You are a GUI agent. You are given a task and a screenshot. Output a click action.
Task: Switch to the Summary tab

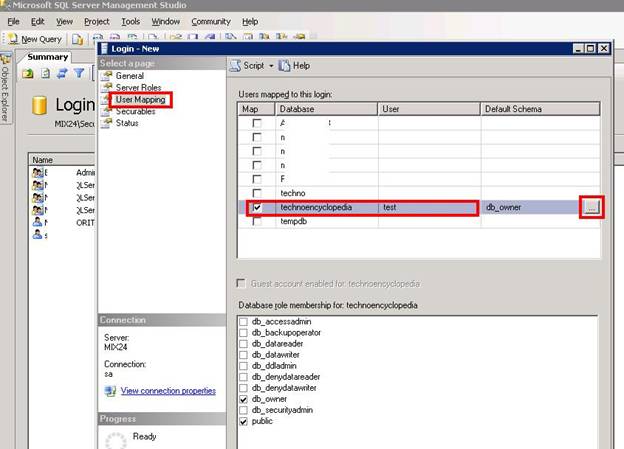(x=47, y=57)
